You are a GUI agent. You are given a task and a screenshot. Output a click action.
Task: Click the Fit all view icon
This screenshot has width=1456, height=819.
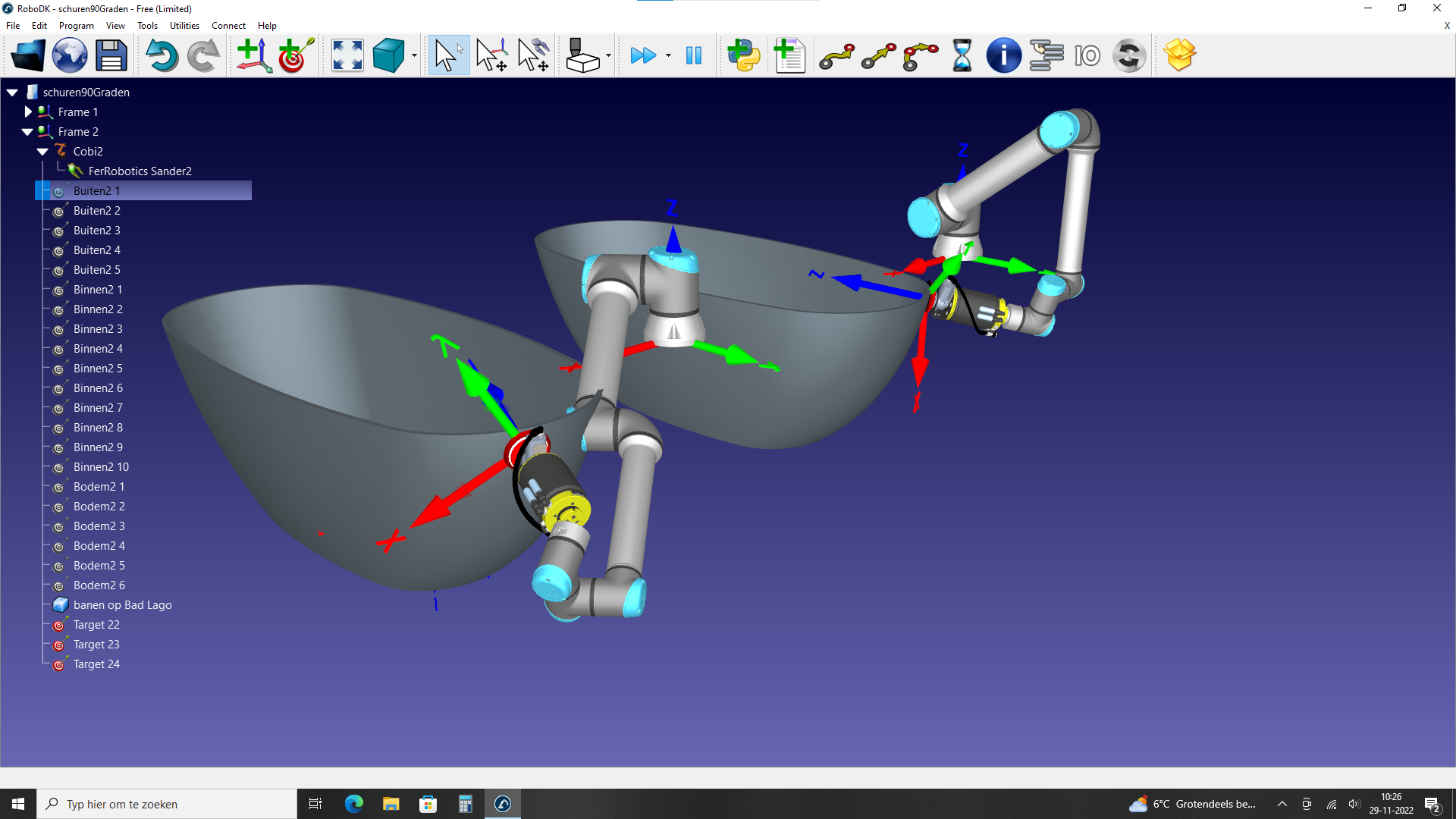pyautogui.click(x=347, y=55)
